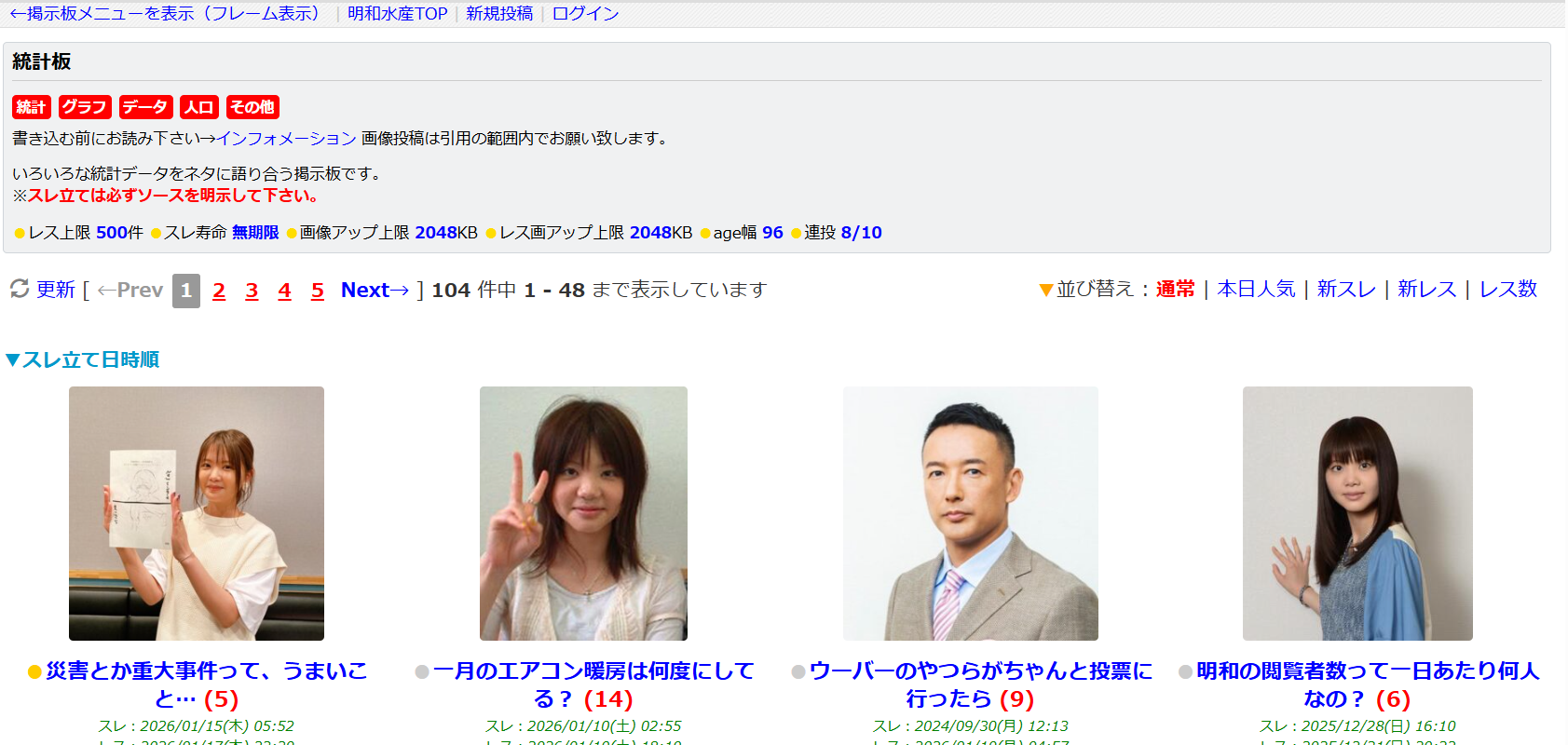Click the red データ tag badge

[x=145, y=107]
